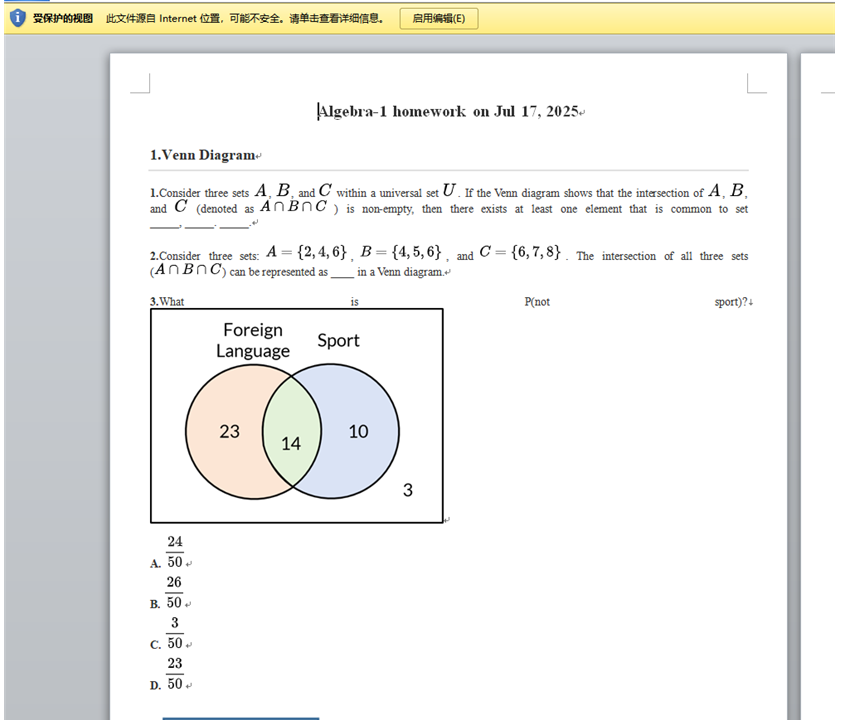Click the 受保护的视图 label in yellow bar

[x=62, y=18]
